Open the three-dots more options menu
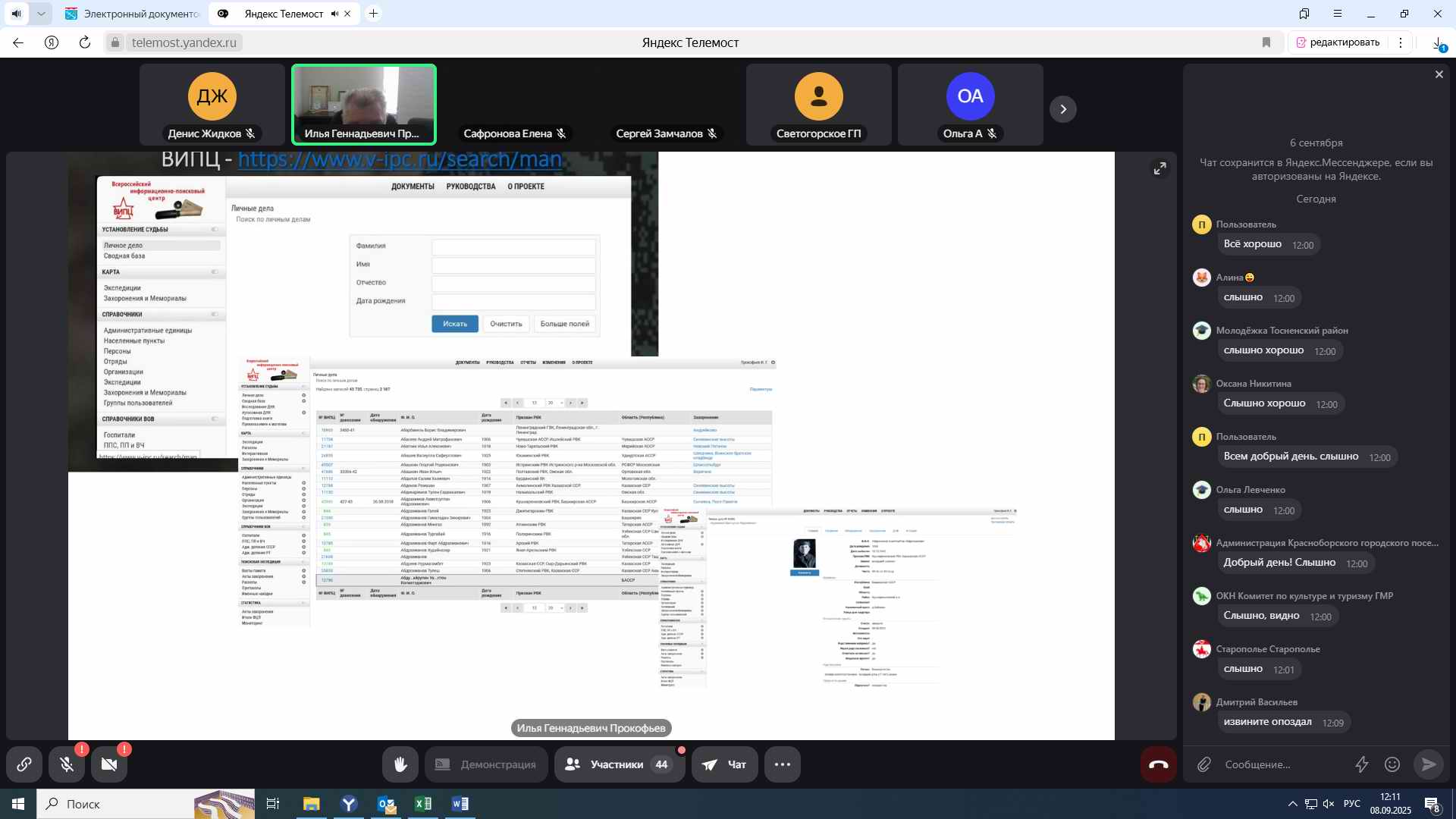The height and width of the screenshot is (819, 1456). 783,764
